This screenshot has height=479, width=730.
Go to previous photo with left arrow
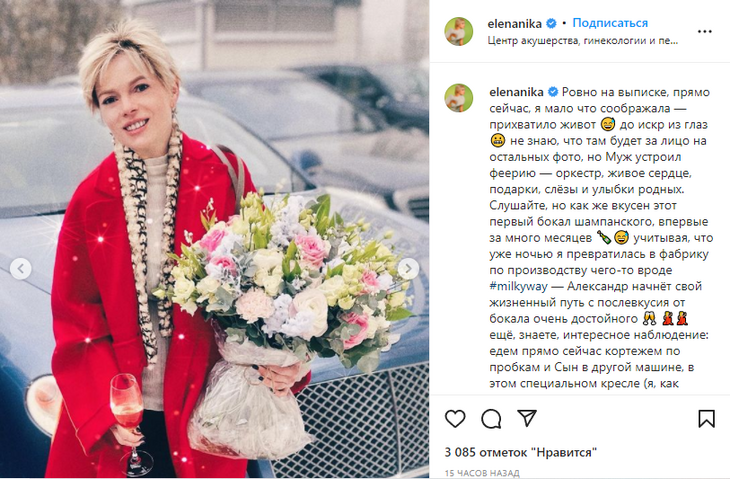click(20, 269)
